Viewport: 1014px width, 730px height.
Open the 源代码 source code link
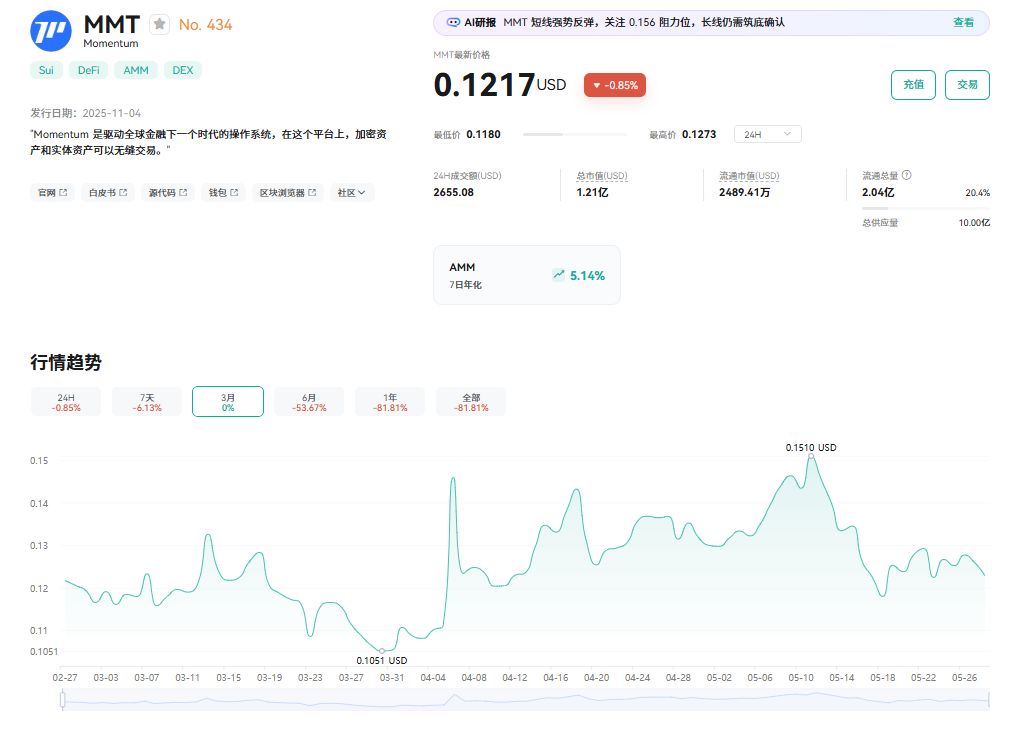(167, 193)
